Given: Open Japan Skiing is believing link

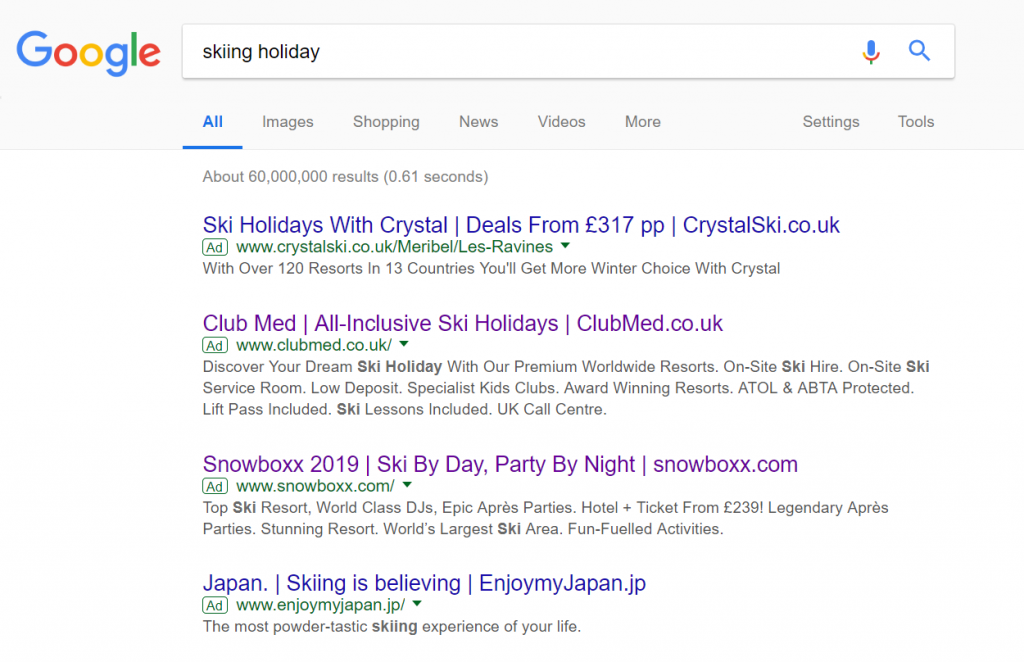Looking at the screenshot, I should coord(424,583).
